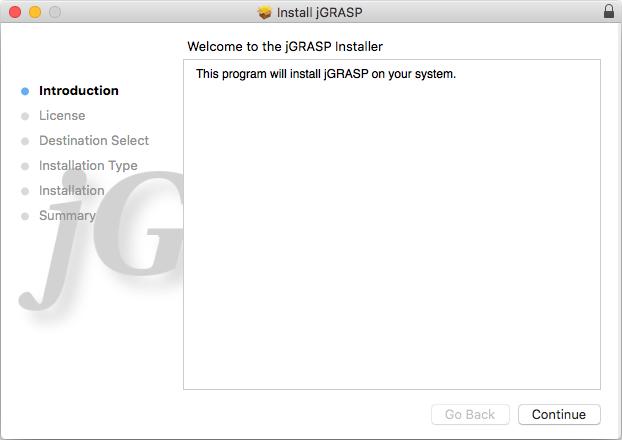Click the installer welcome message text

[325, 74]
